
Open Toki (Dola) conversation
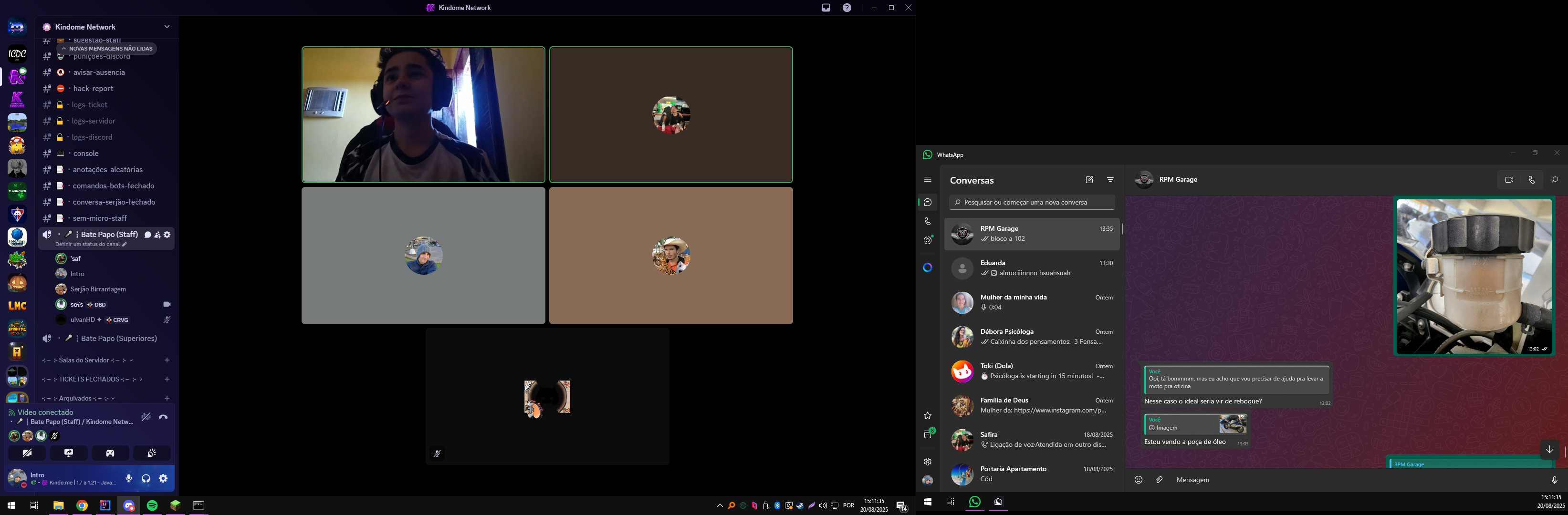(x=1032, y=371)
